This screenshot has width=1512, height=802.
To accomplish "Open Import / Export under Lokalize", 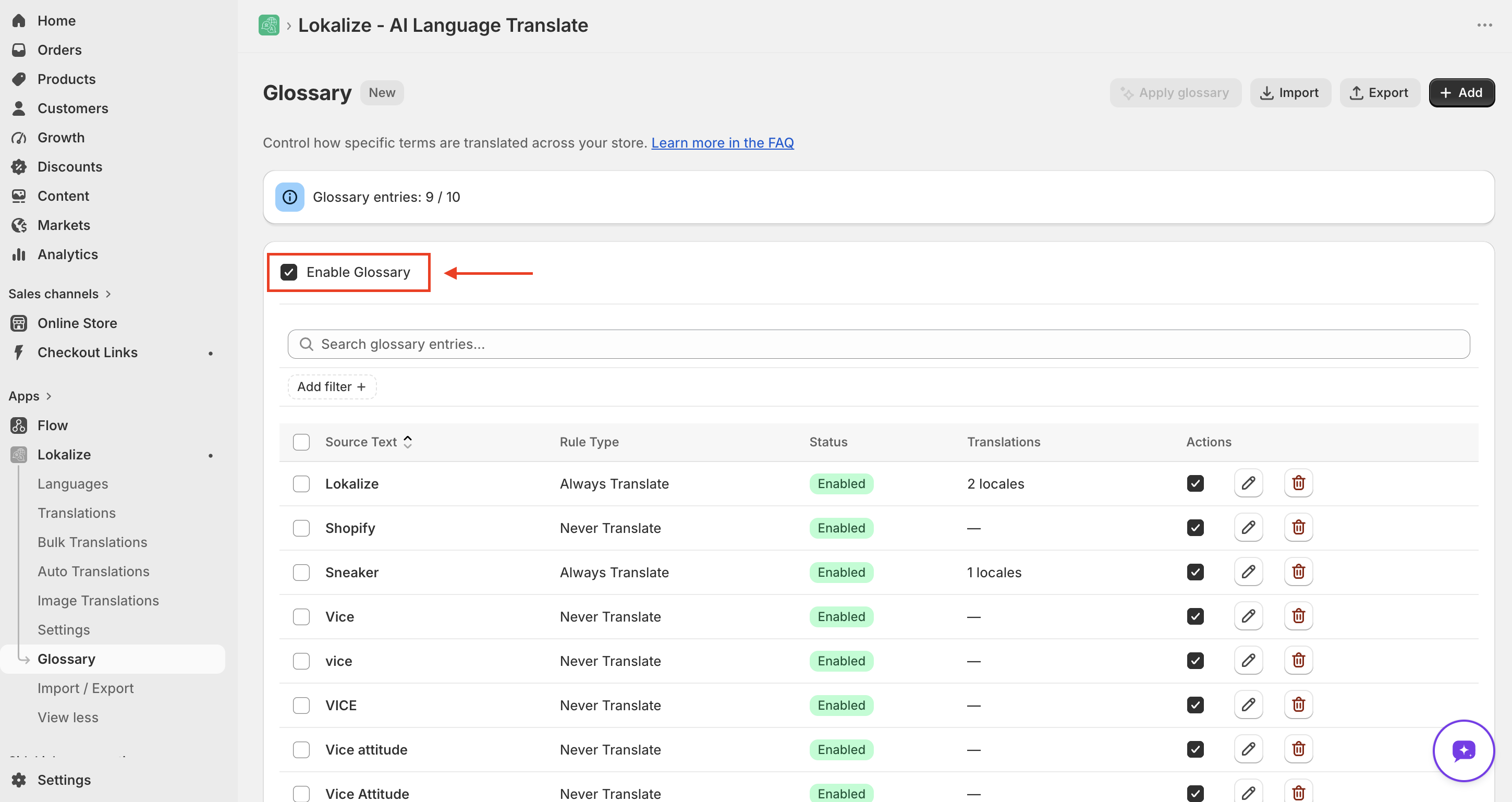I will (86, 688).
